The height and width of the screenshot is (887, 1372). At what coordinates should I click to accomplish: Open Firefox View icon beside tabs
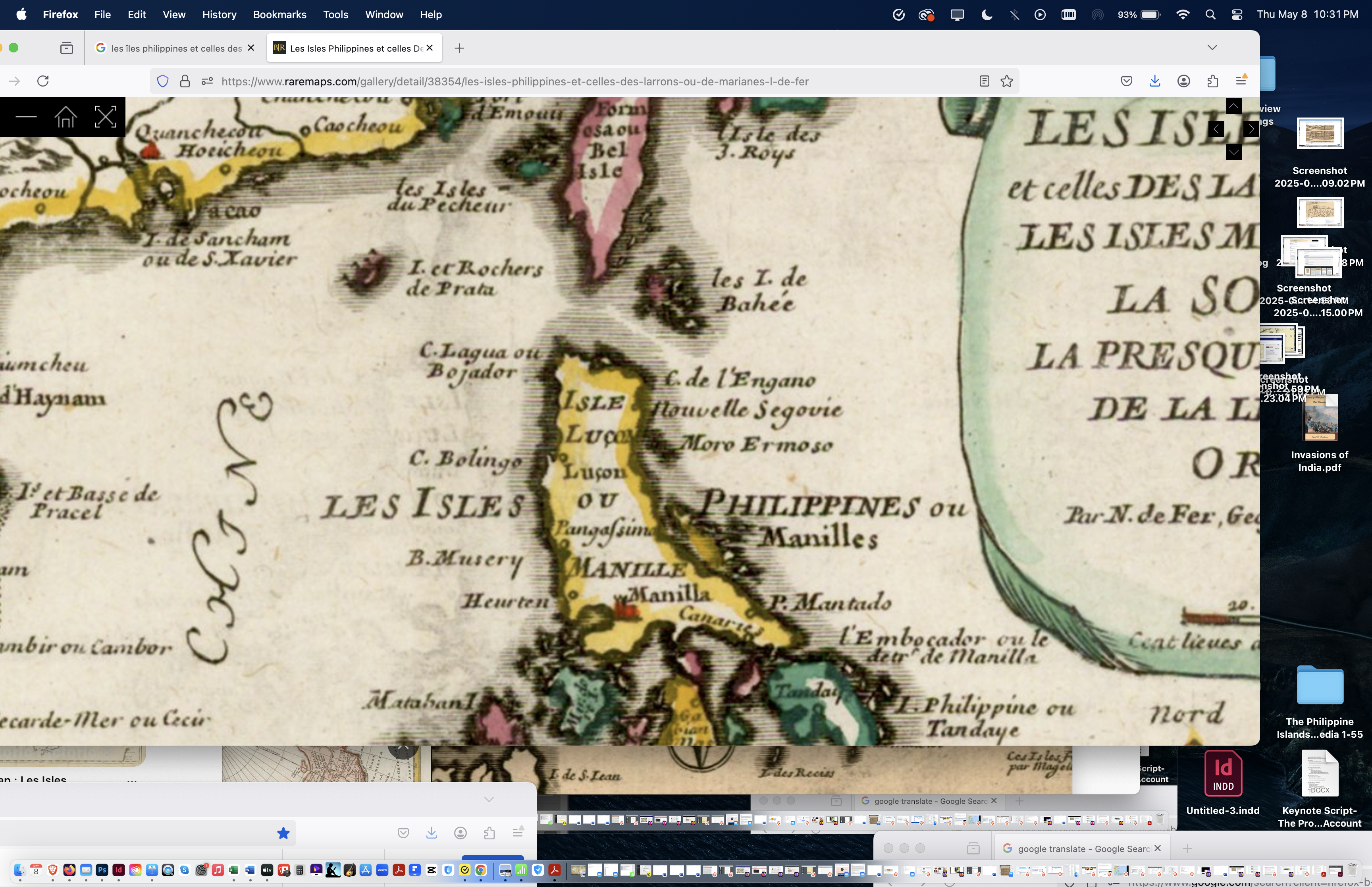point(67,48)
